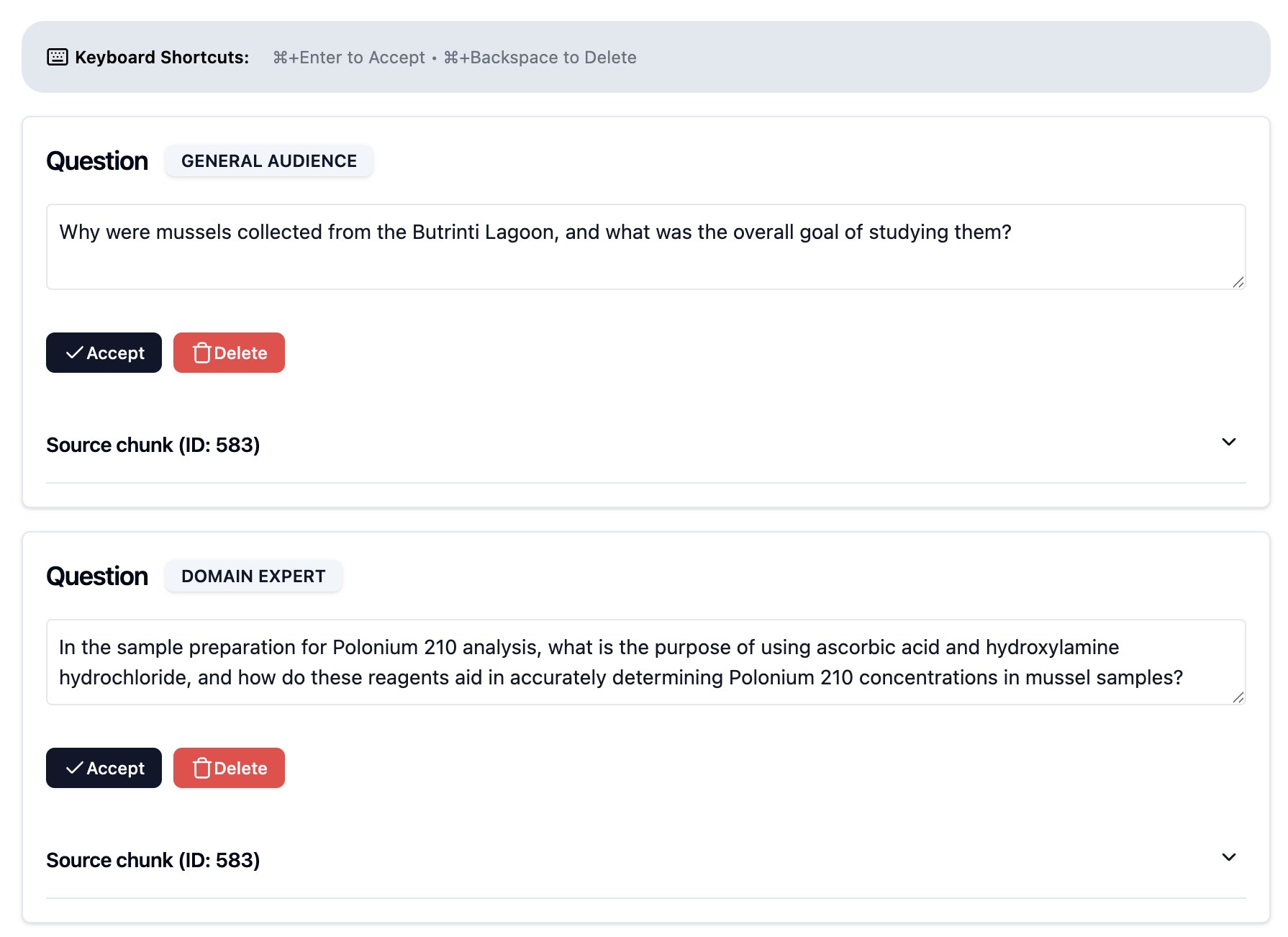Click the checkmark icon for the Polonium question

tap(74, 769)
